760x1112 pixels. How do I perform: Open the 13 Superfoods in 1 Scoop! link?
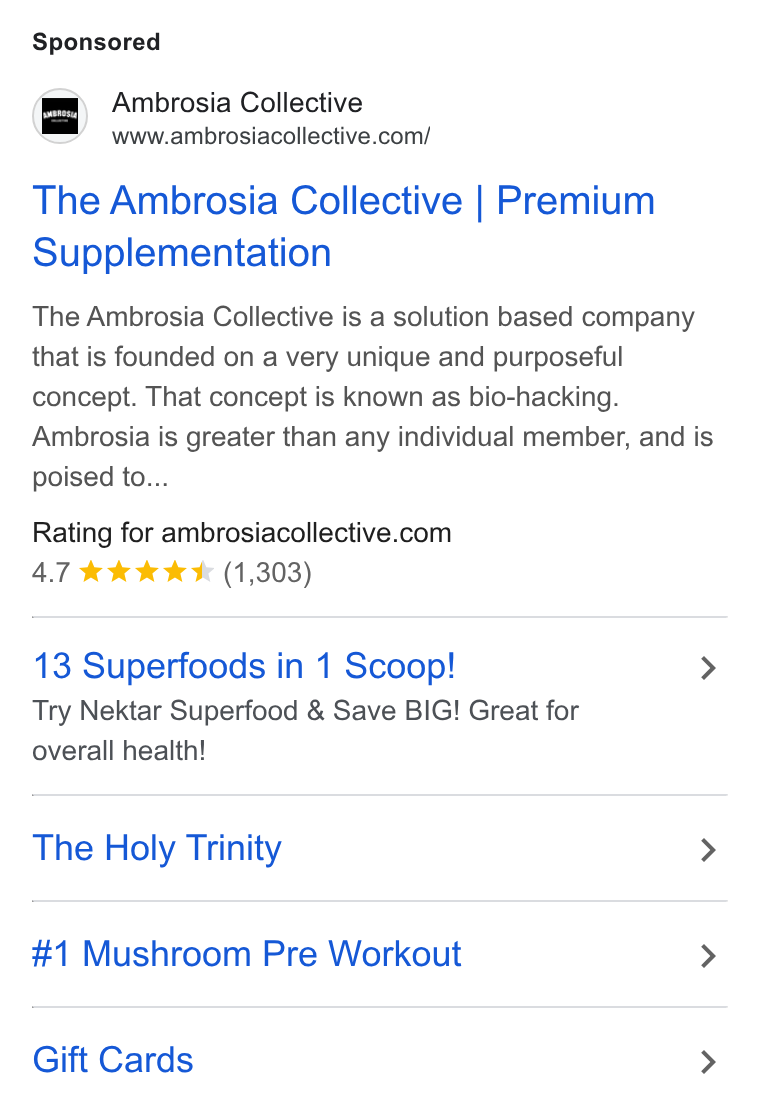tap(244, 667)
